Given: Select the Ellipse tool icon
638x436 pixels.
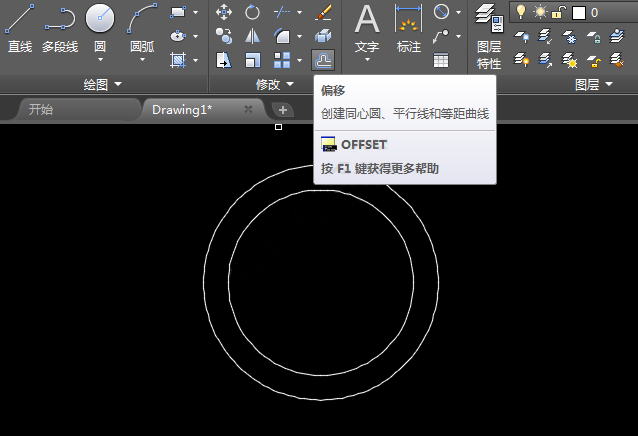Looking at the screenshot, I should 178,36.
